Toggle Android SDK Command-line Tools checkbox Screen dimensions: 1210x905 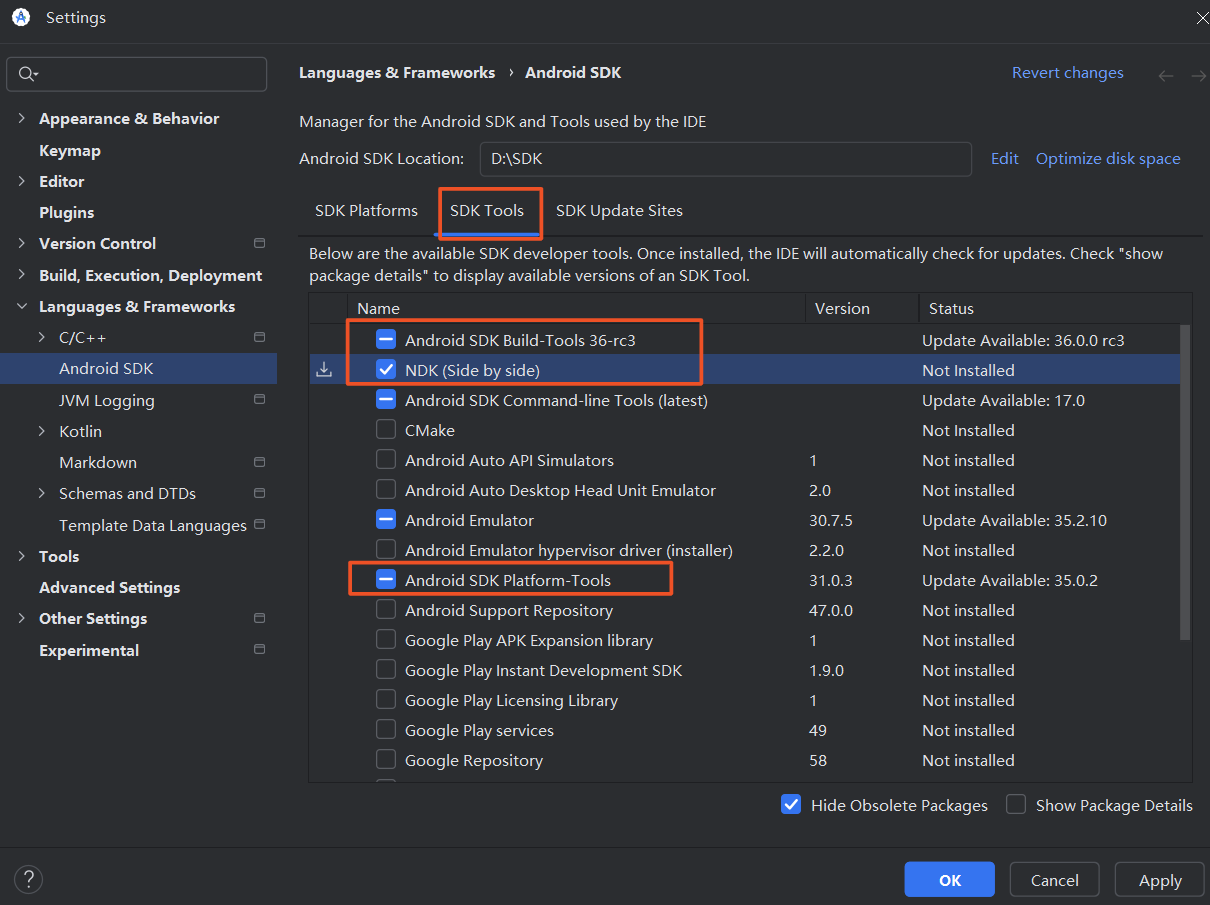386,400
